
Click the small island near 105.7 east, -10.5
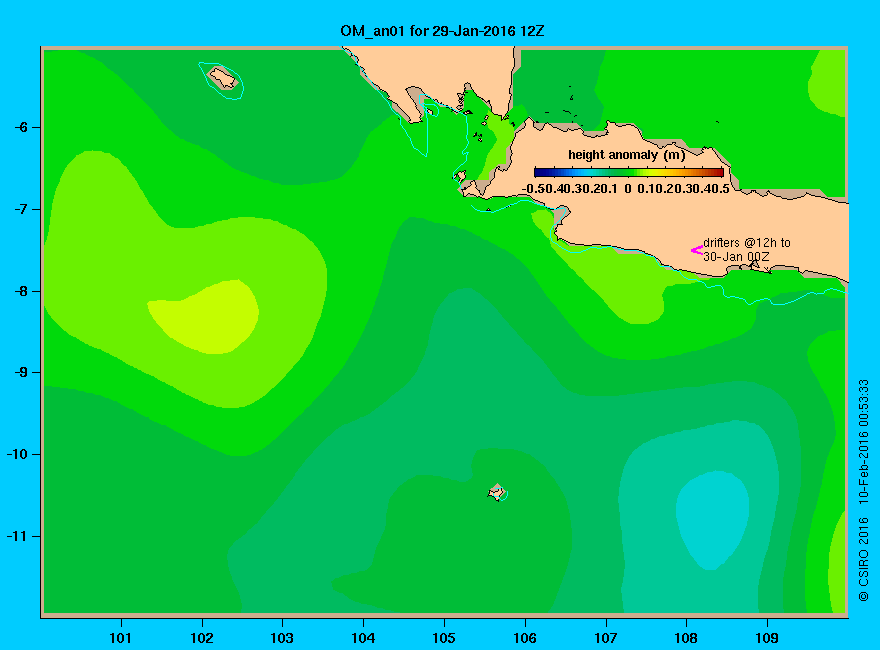(497, 493)
